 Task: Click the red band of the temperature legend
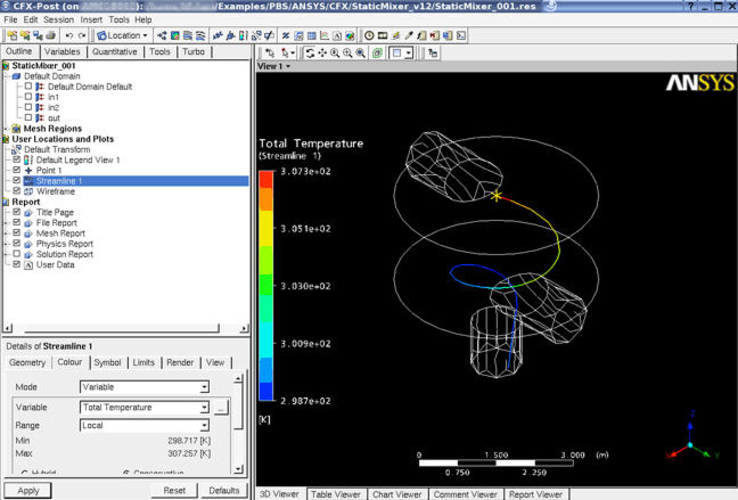pyautogui.click(x=266, y=179)
